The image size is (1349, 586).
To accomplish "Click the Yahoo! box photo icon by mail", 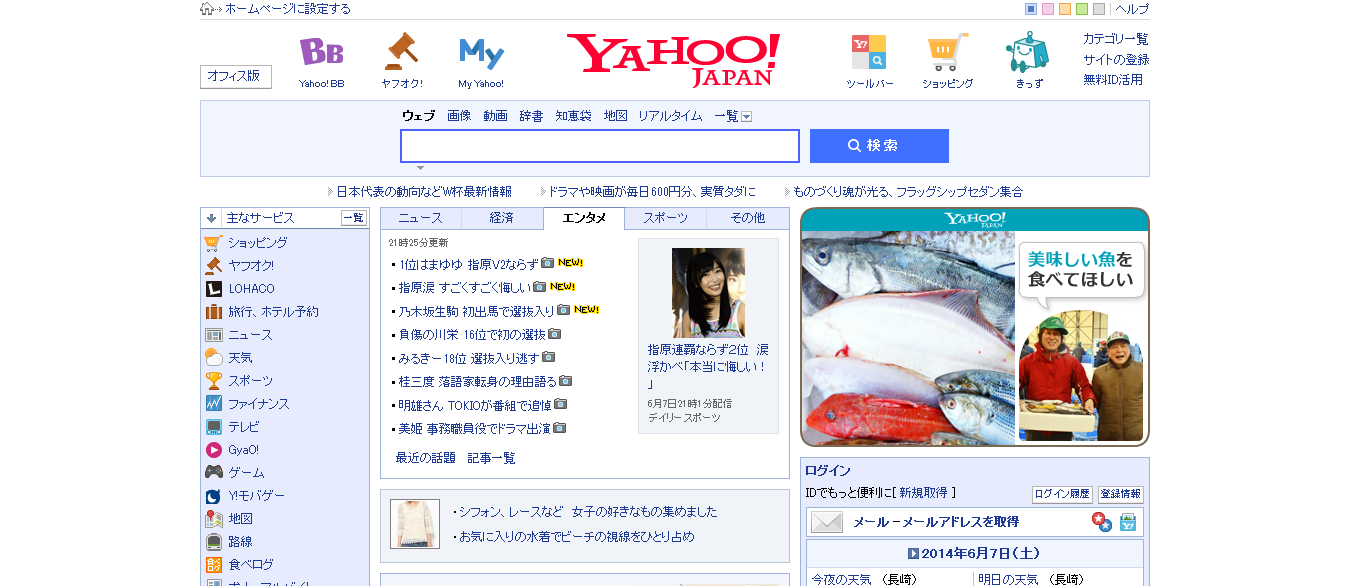I will [x=1128, y=522].
